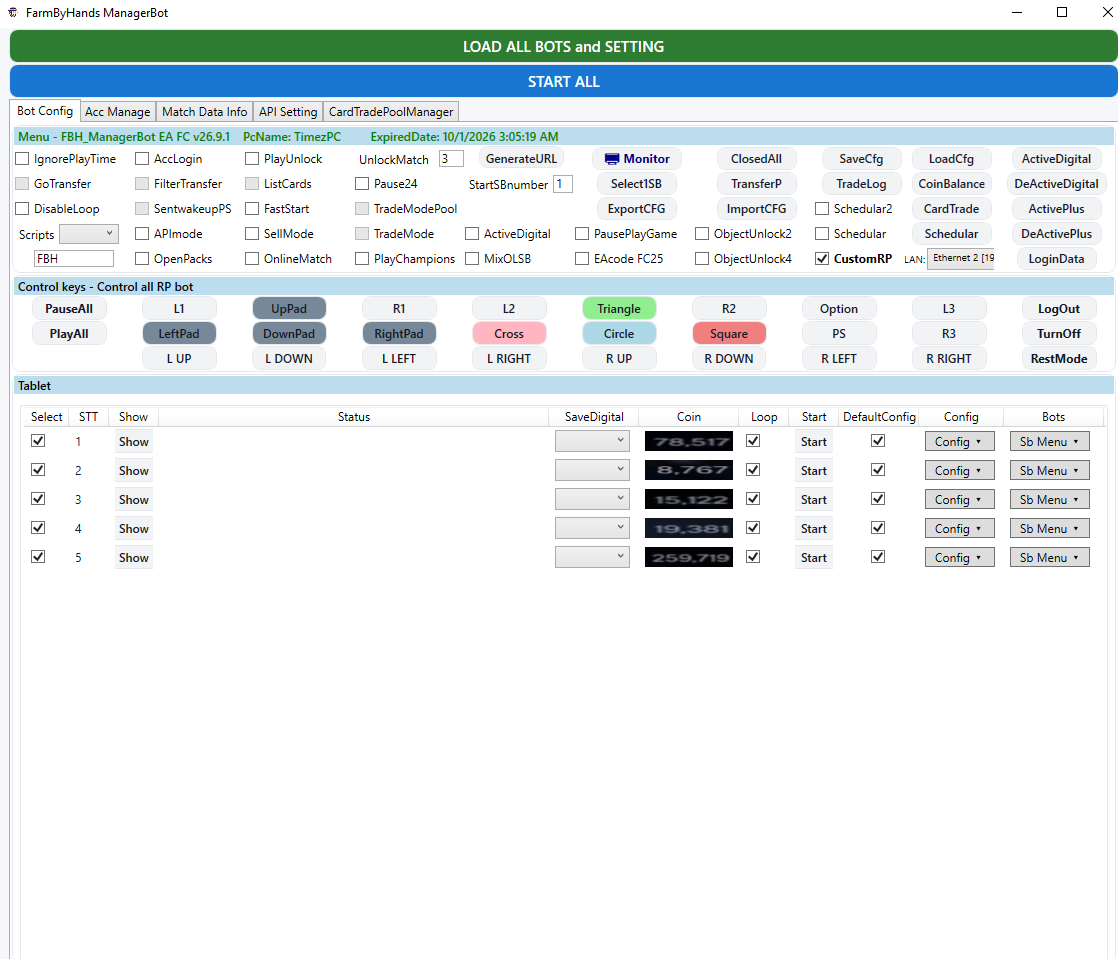Open the Sb Menu for row 2
Viewport: 1118px width, 959px height.
coord(1050,471)
